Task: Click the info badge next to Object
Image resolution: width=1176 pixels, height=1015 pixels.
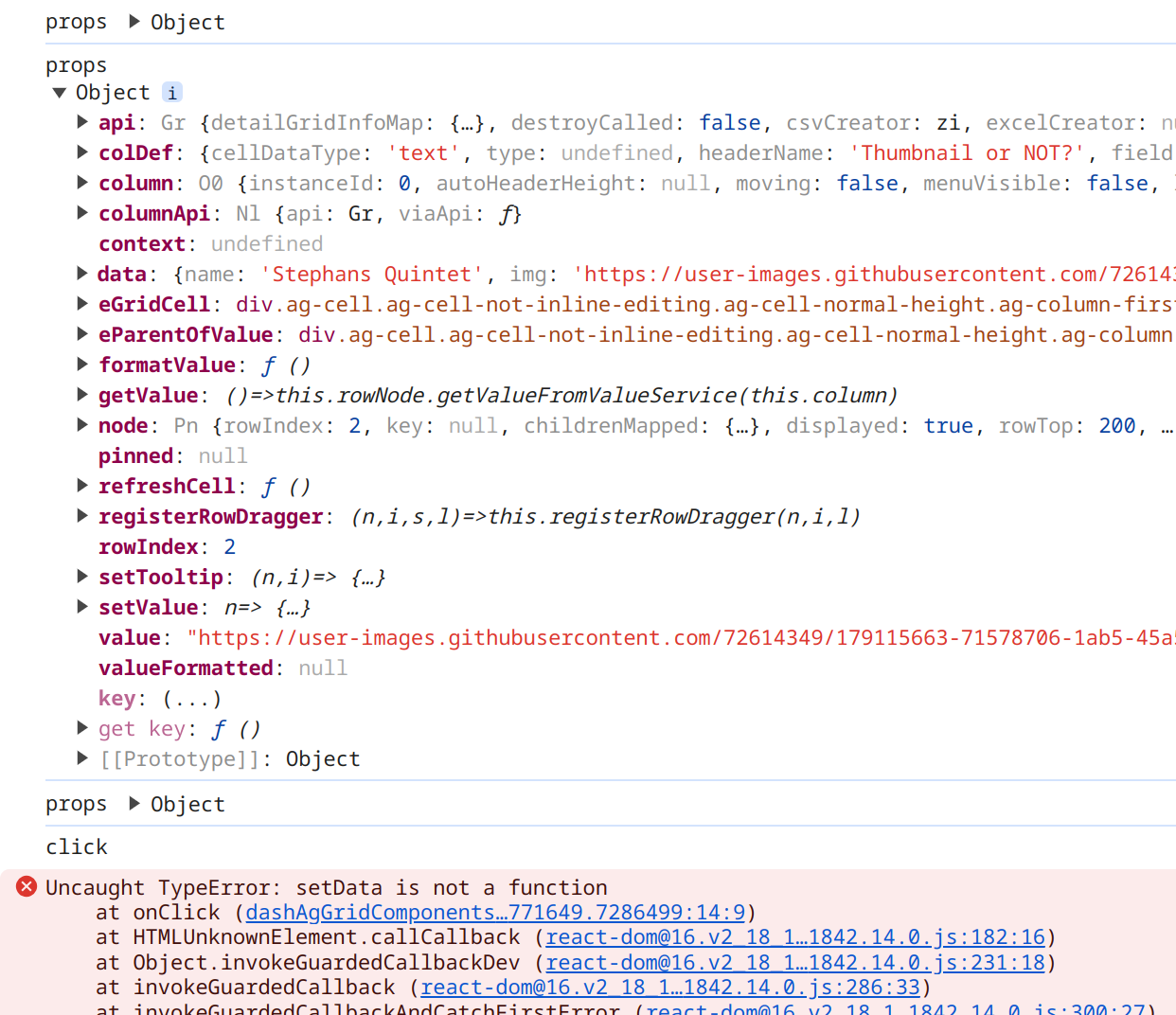Action: coord(171,92)
